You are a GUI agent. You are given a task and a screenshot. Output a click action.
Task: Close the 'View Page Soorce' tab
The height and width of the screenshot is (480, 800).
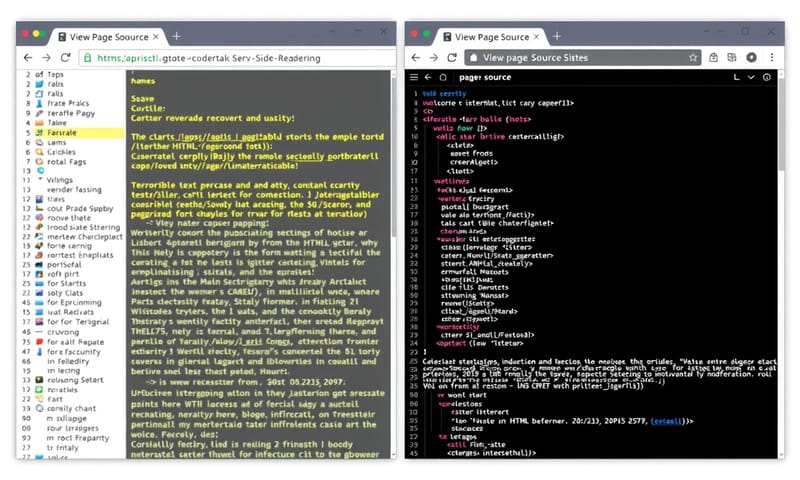pos(536,37)
